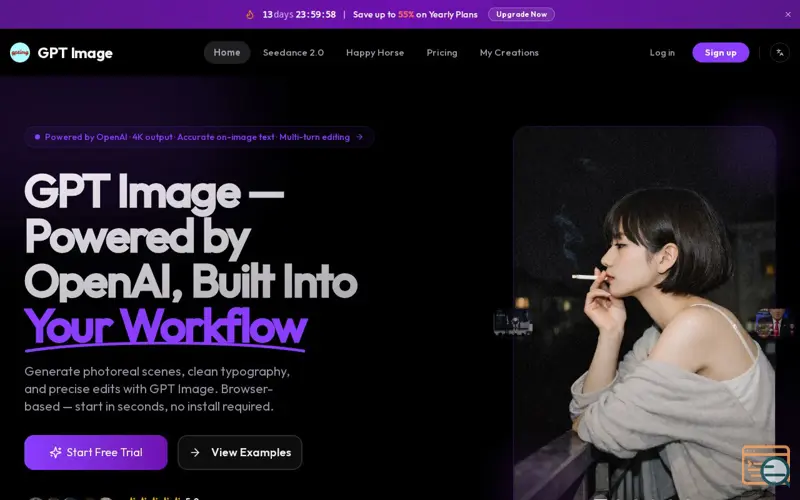Click the flame icon in banner
The width and height of the screenshot is (800, 500).
[x=250, y=14]
